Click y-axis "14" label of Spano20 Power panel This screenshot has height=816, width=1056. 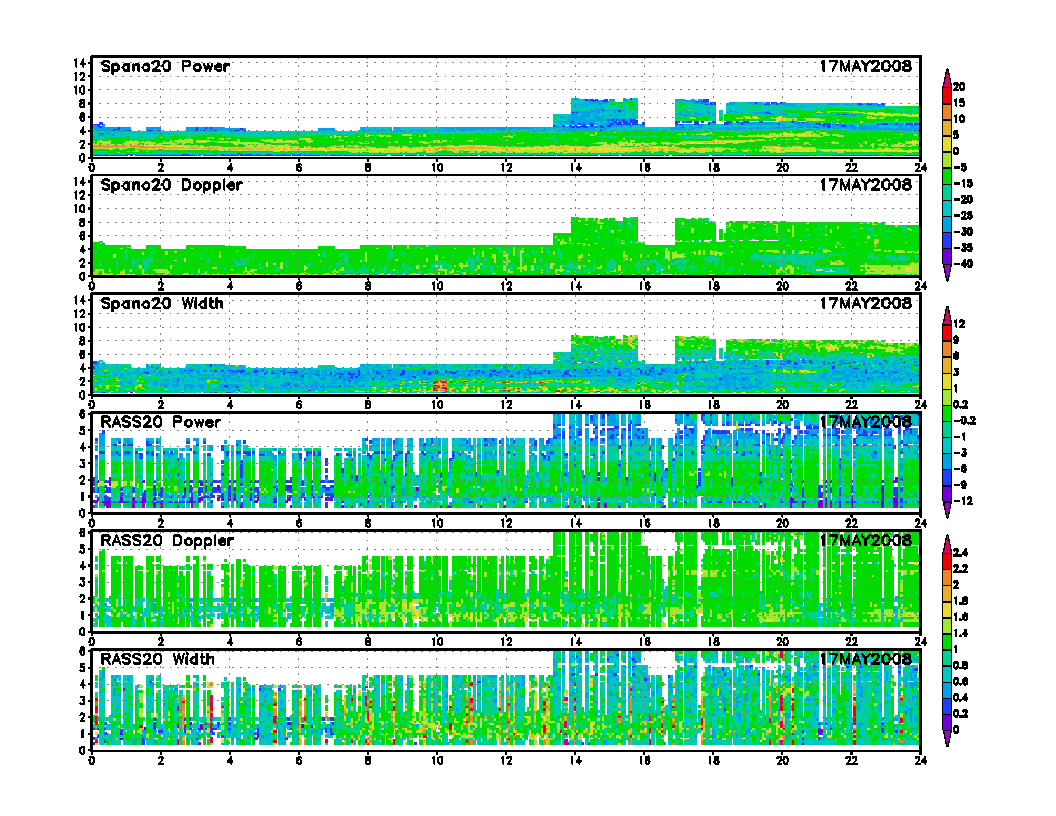80,63
